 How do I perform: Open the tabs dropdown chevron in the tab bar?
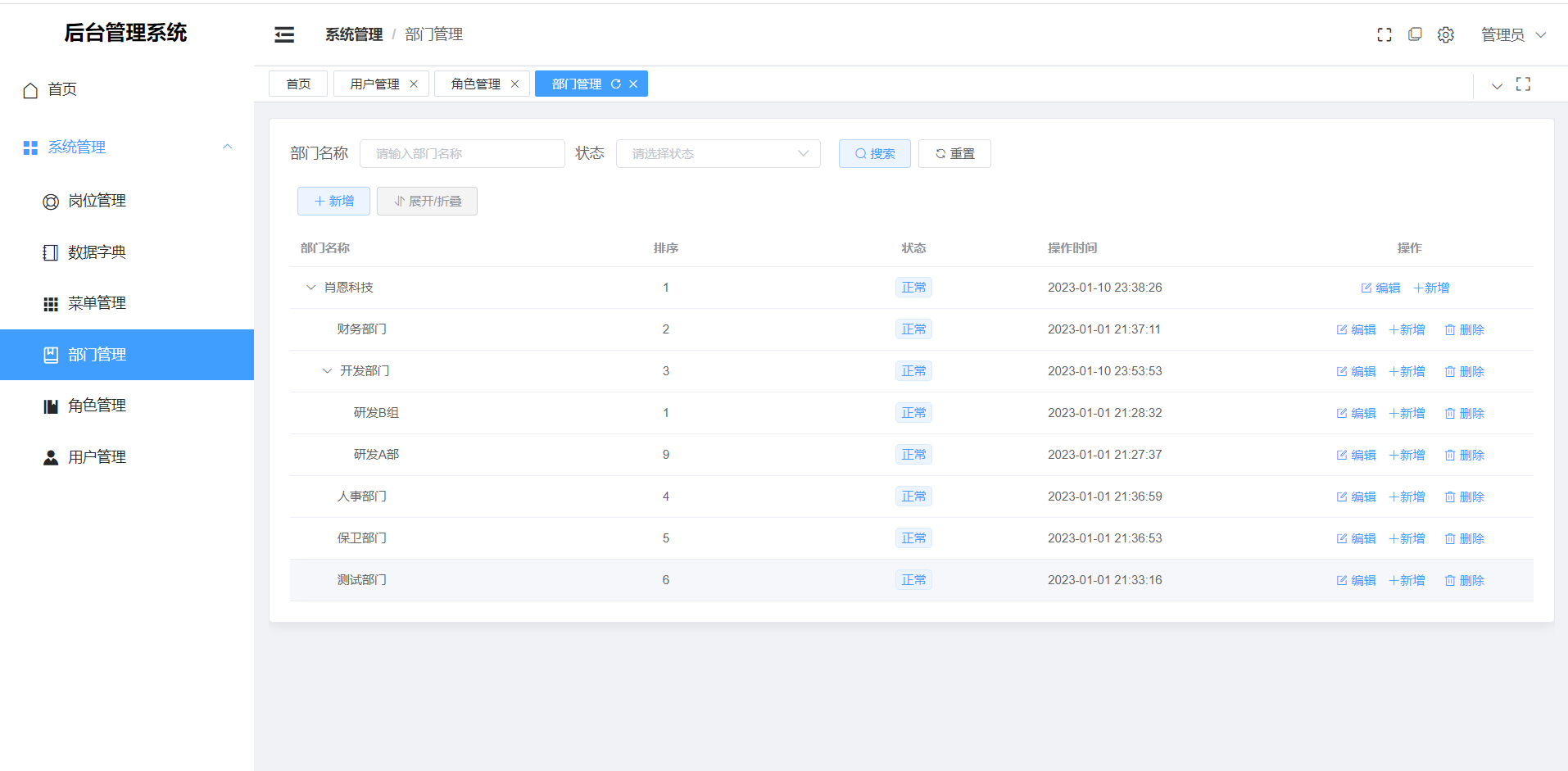[x=1497, y=85]
